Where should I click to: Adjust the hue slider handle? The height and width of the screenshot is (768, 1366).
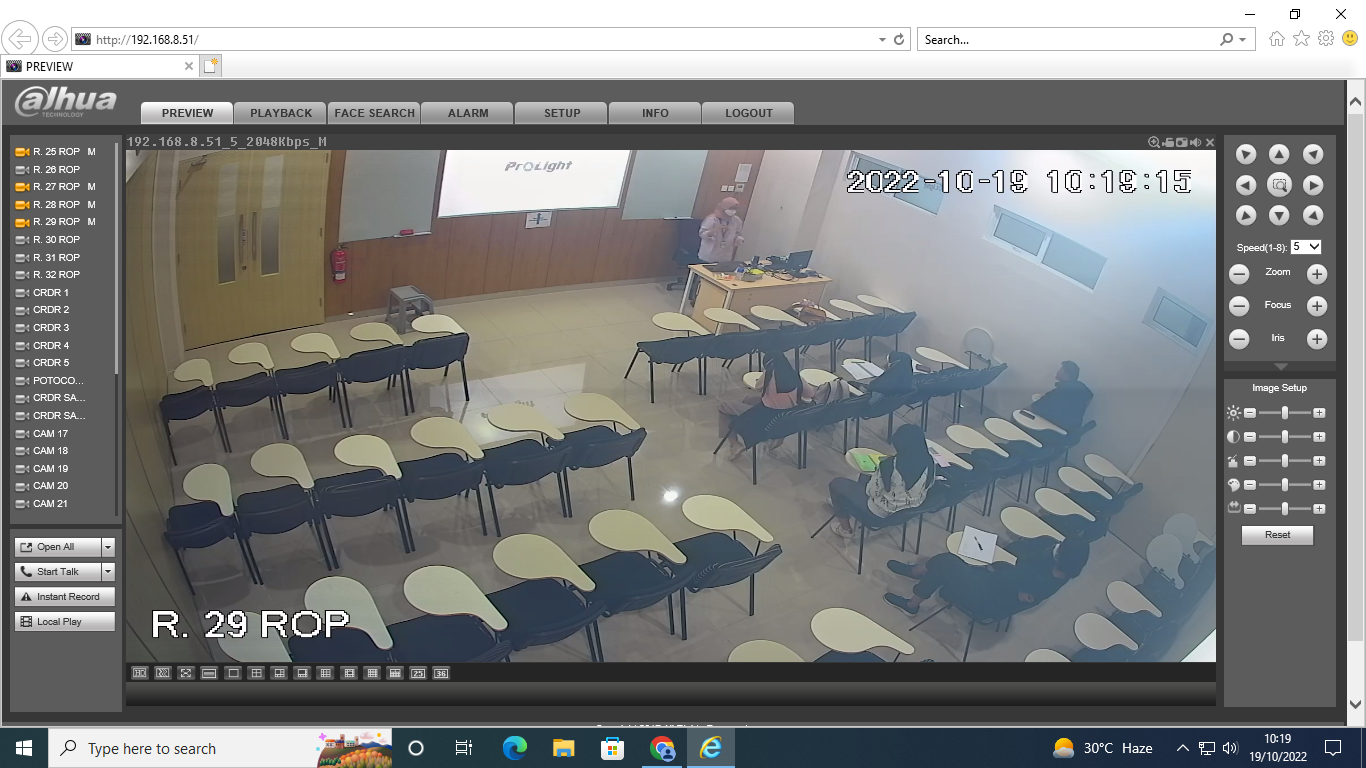click(1284, 485)
